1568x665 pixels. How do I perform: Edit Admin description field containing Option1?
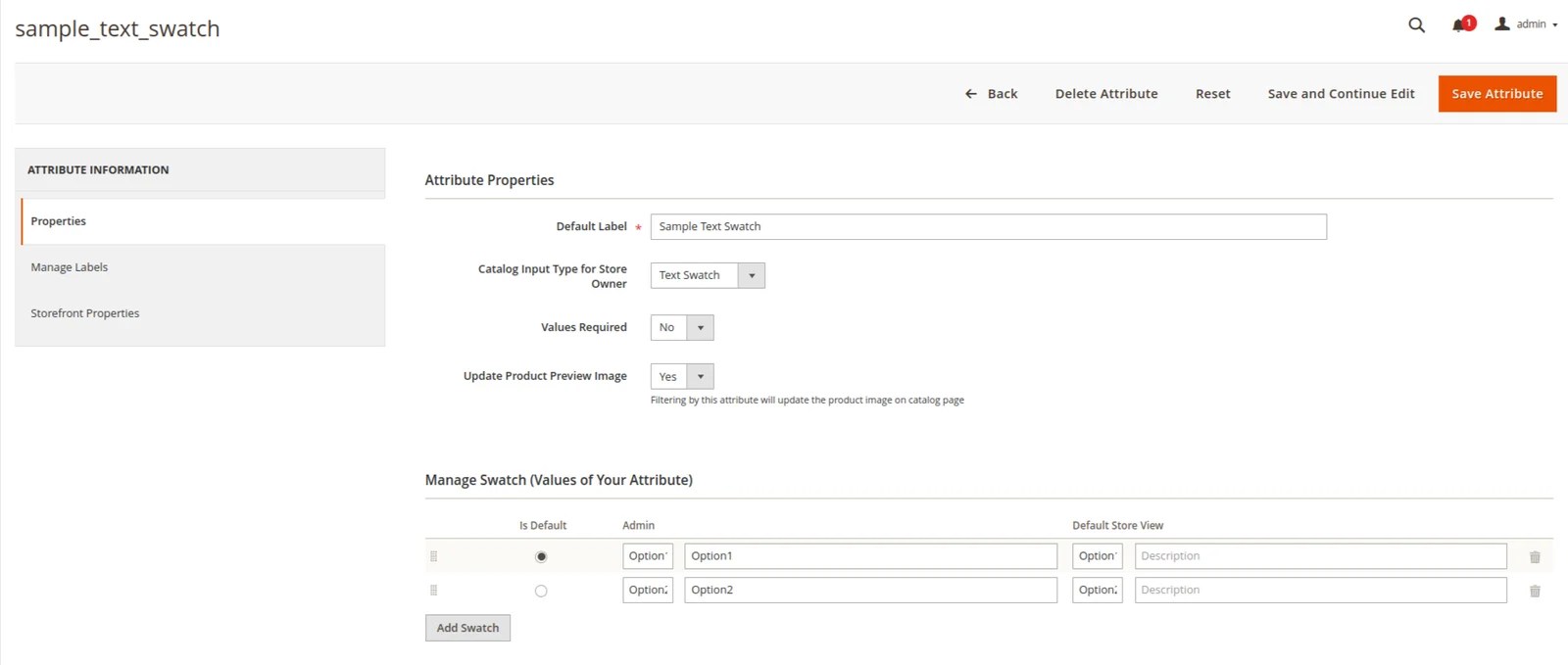(x=870, y=556)
